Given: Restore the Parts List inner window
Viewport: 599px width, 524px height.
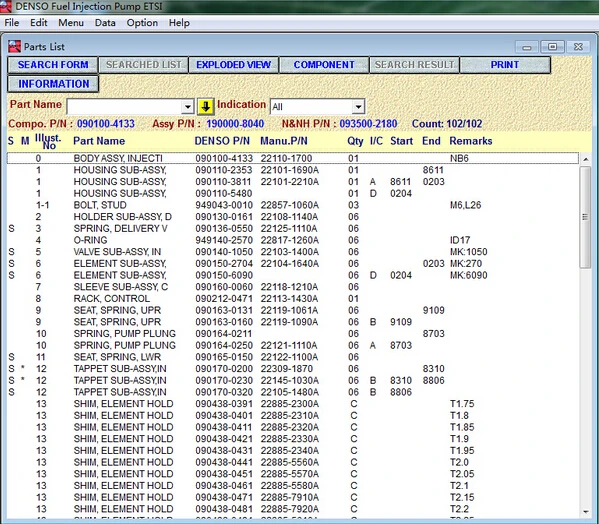Looking at the screenshot, I should point(552,47).
